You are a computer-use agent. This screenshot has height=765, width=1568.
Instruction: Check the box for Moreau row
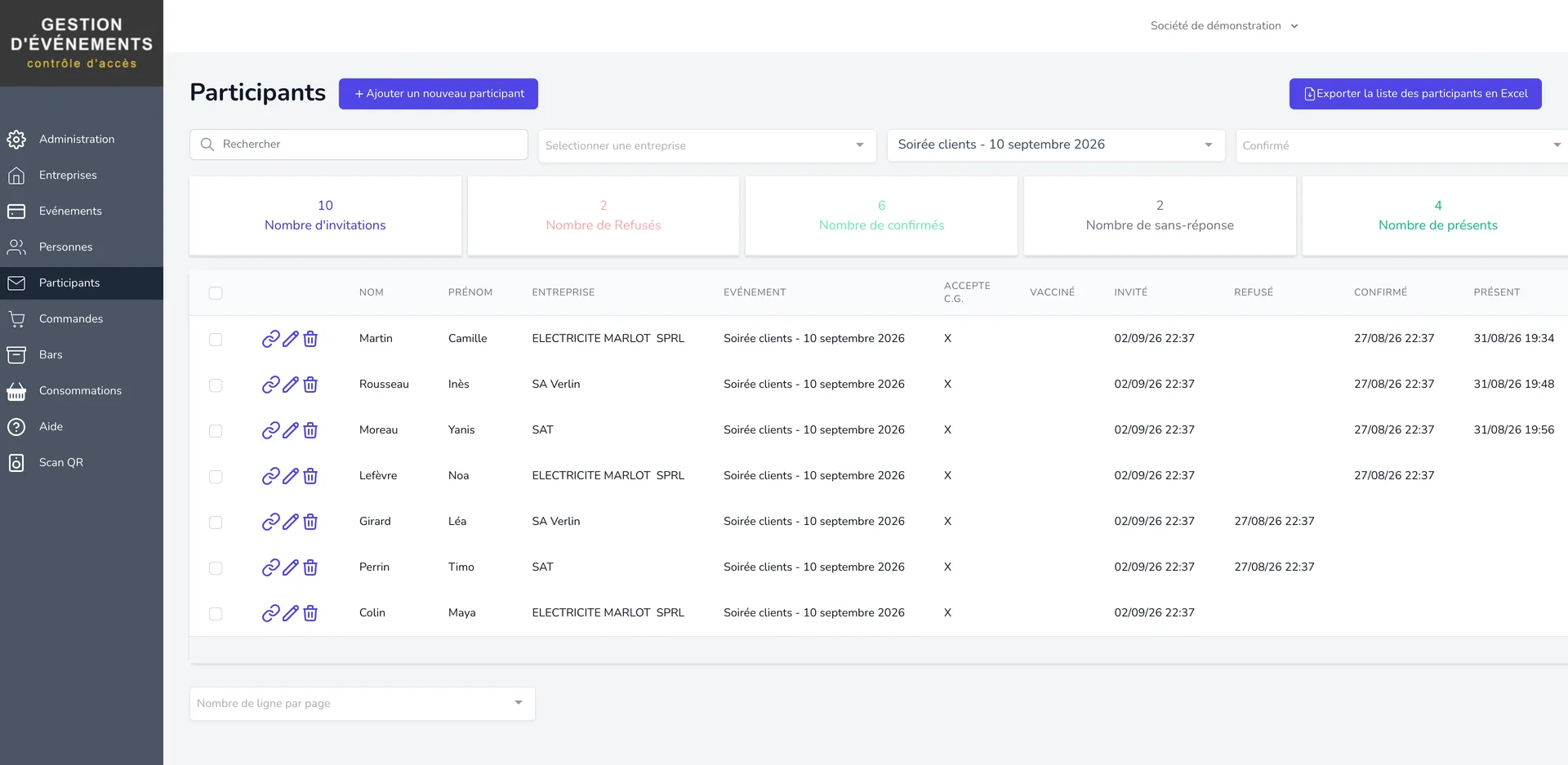216,430
